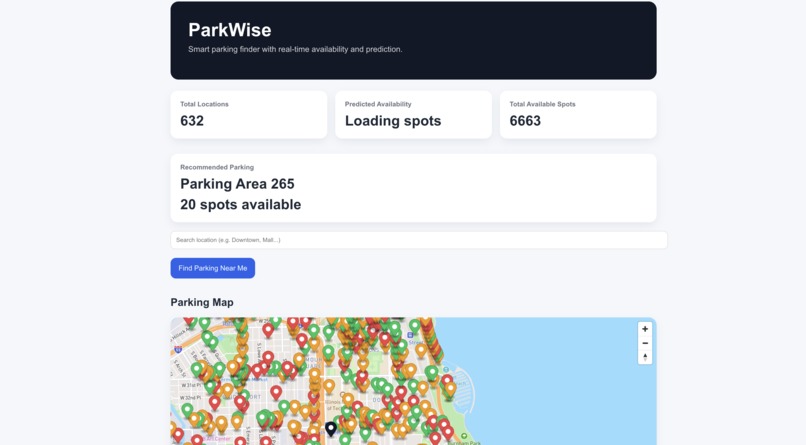Screen dimensions: 806x445
Task: Click 20 spots available text
Action: [x=241, y=205]
